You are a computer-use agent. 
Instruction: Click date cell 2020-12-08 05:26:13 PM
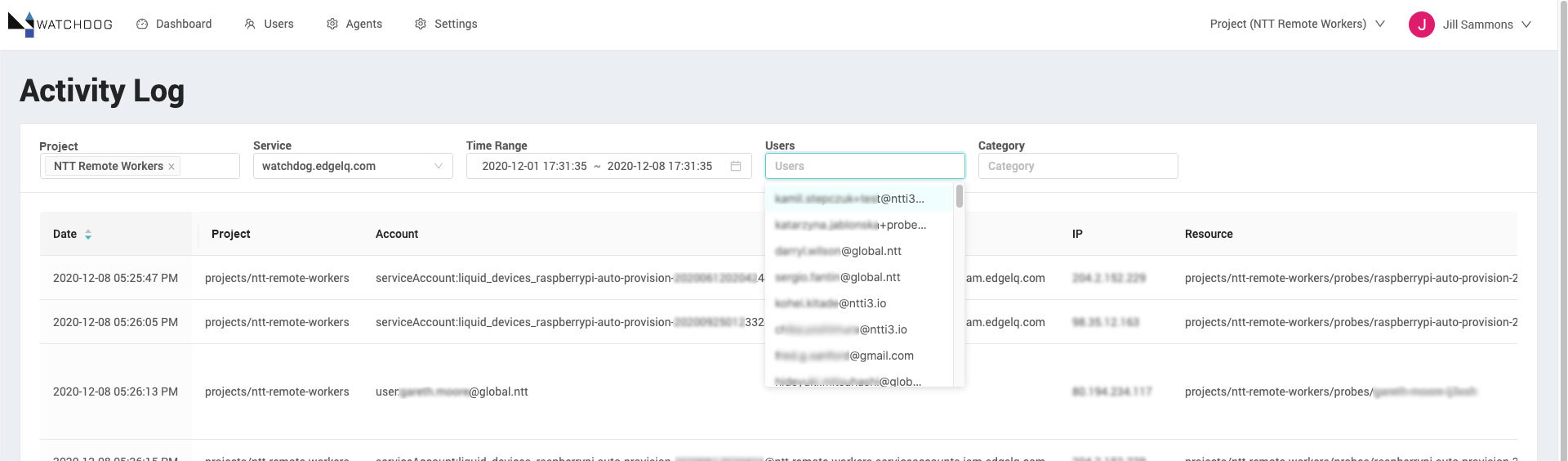pyautogui.click(x=115, y=392)
